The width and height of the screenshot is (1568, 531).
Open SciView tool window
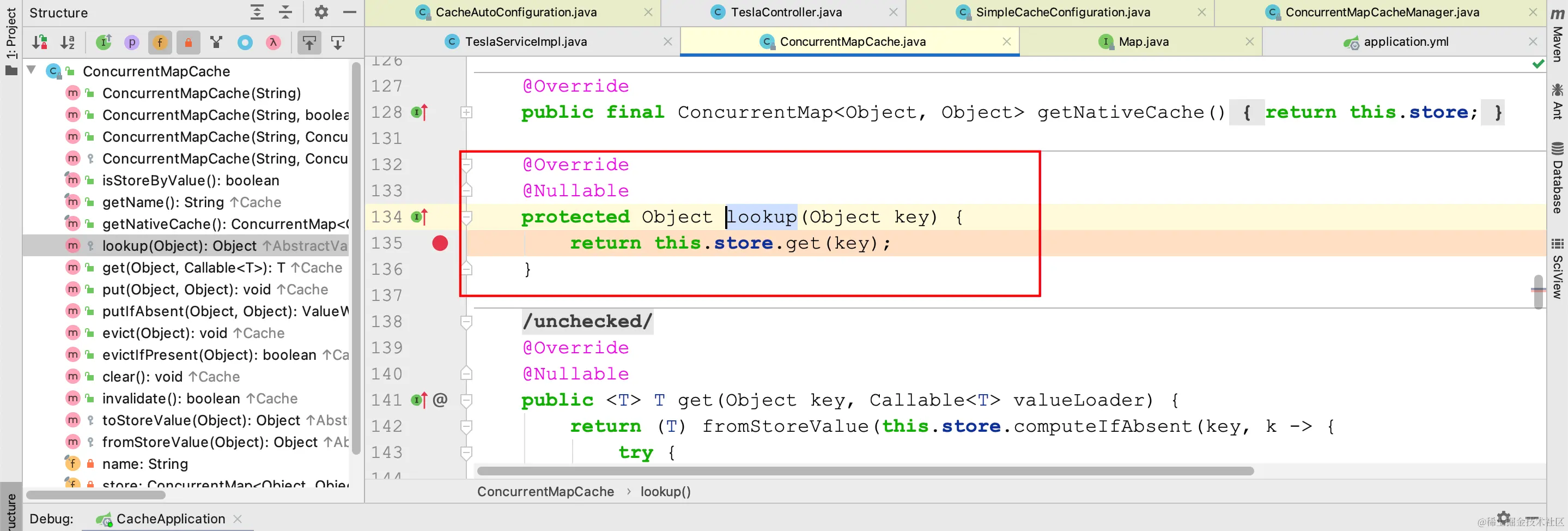[1557, 268]
